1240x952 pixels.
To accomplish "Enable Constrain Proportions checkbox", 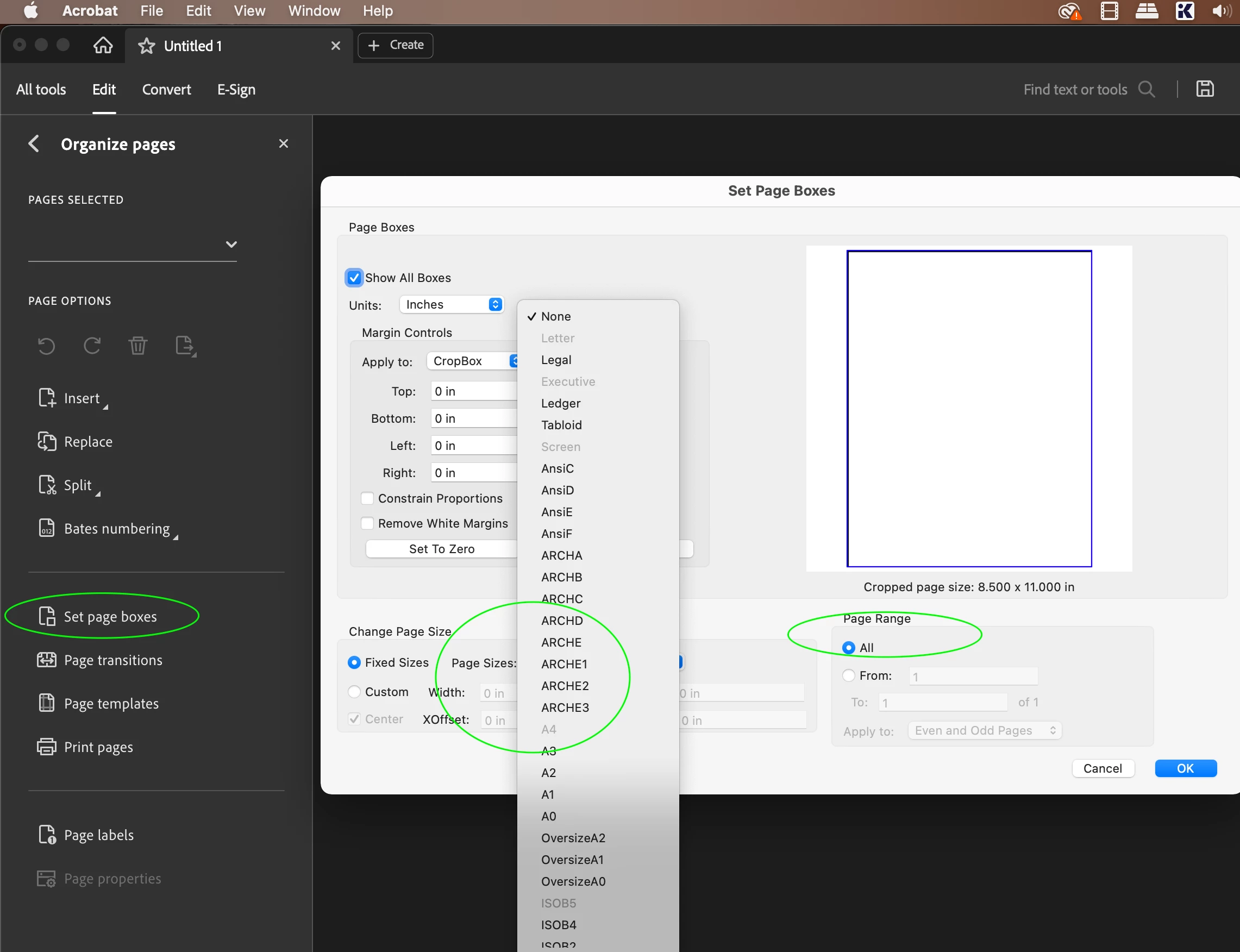I will coord(367,498).
